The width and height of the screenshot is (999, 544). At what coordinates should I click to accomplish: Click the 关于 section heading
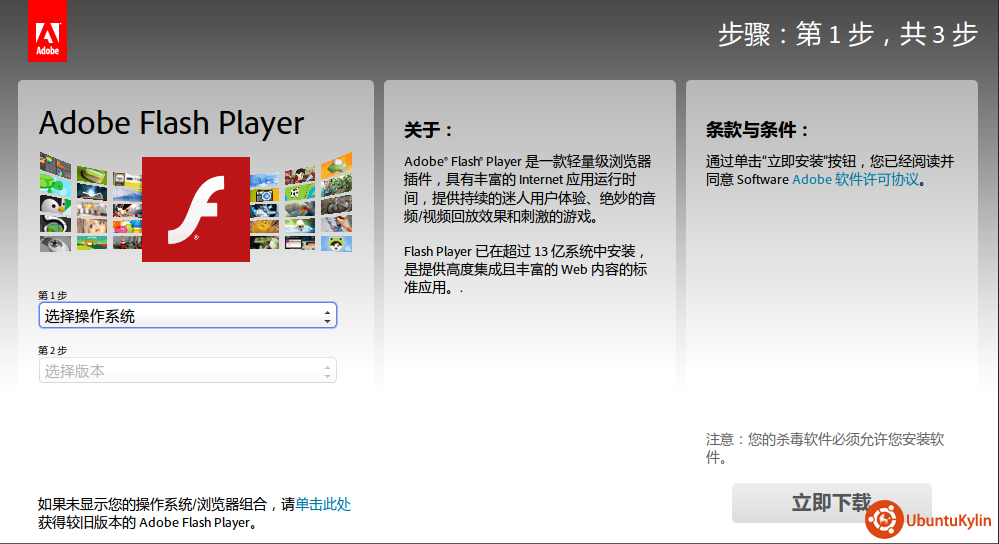[x=428, y=130]
